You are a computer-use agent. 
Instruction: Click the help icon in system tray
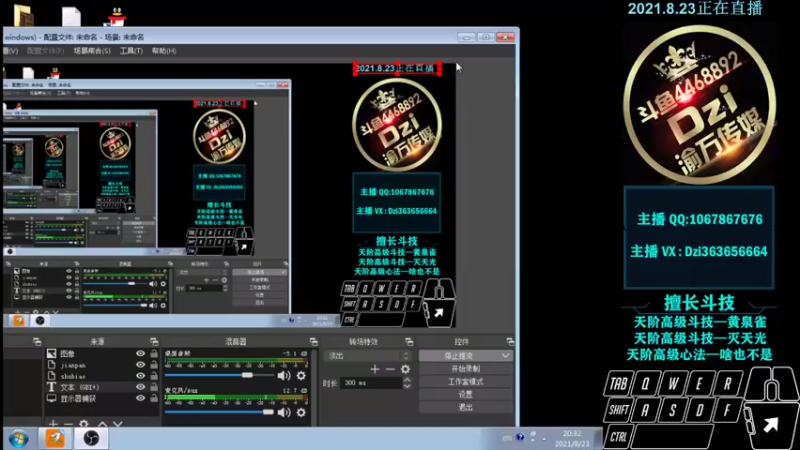(520, 437)
